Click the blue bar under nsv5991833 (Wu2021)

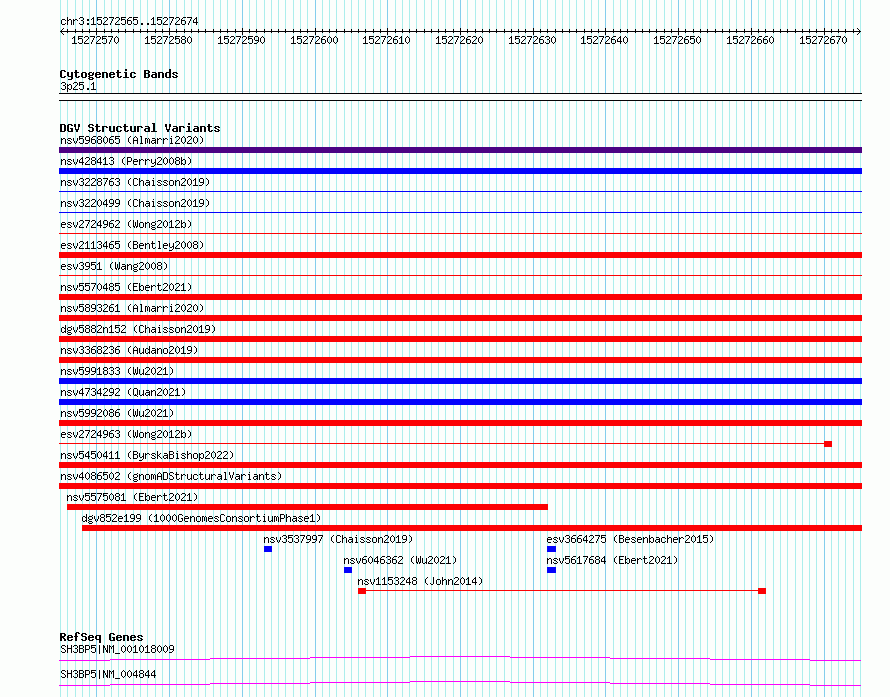pos(460,381)
